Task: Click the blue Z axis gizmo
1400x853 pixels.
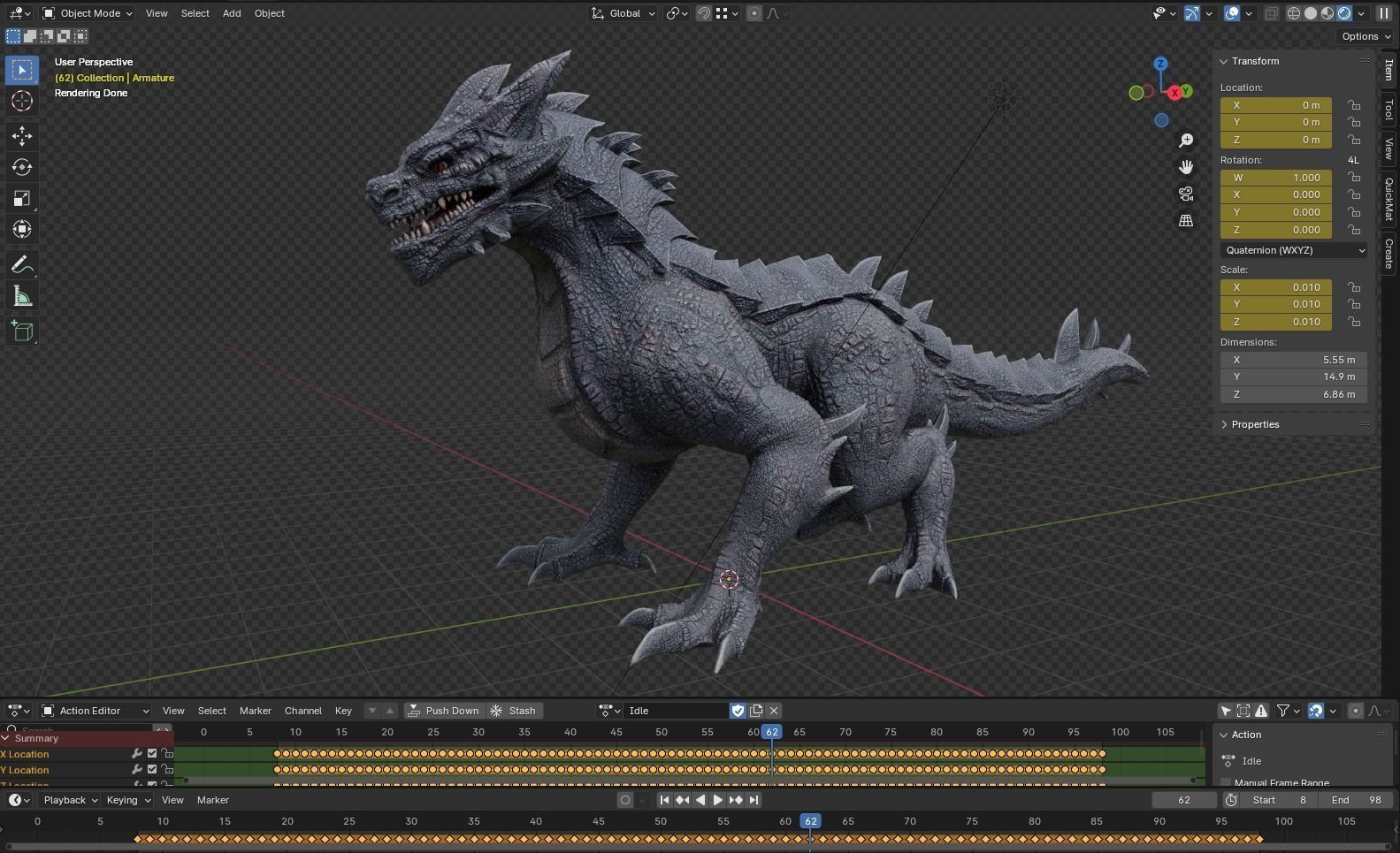Action: [1160, 64]
